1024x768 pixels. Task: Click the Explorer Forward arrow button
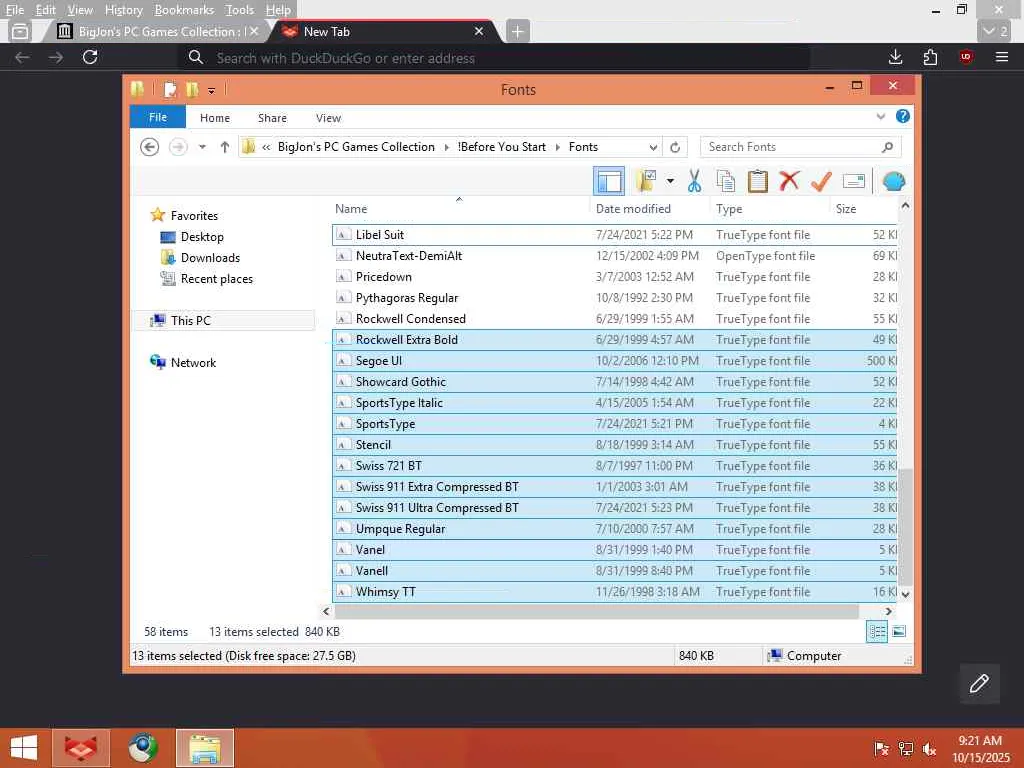(178, 147)
